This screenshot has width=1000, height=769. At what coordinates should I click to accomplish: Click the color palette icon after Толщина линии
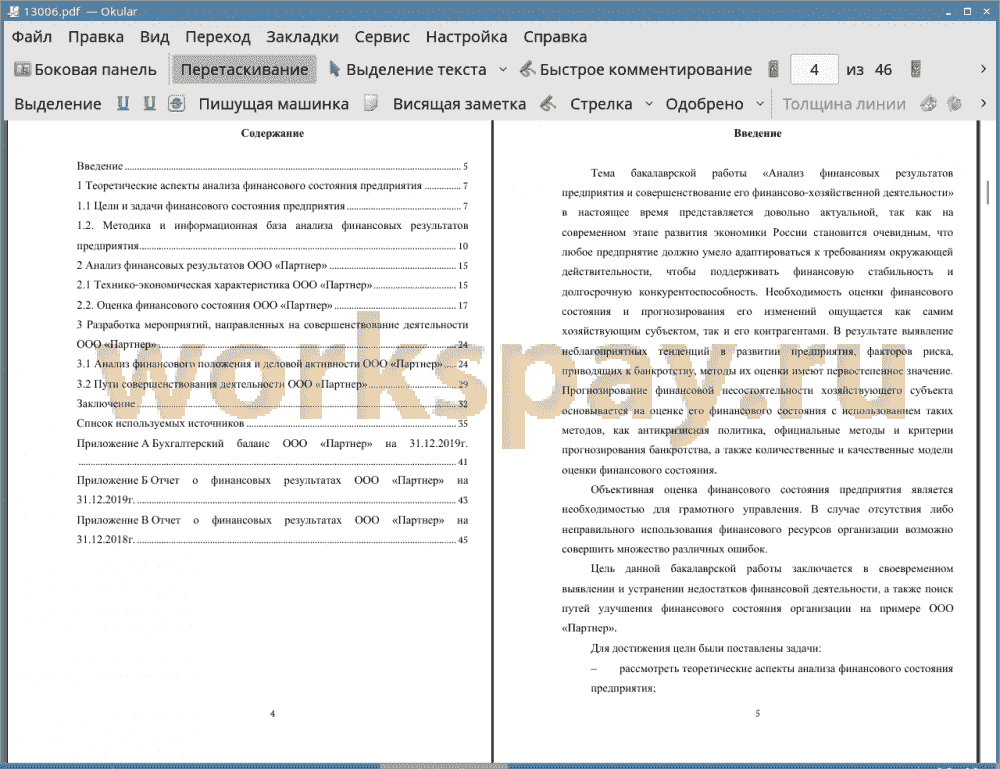tap(929, 103)
